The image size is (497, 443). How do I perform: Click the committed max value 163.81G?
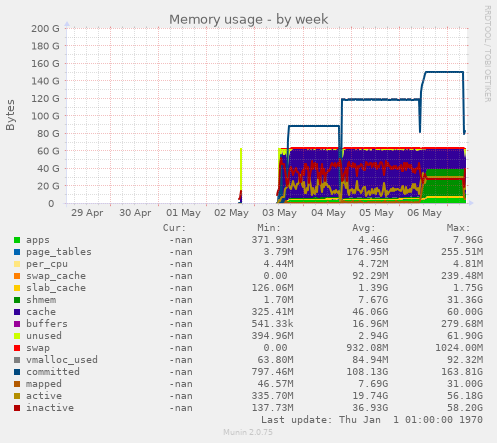pyautogui.click(x=462, y=372)
